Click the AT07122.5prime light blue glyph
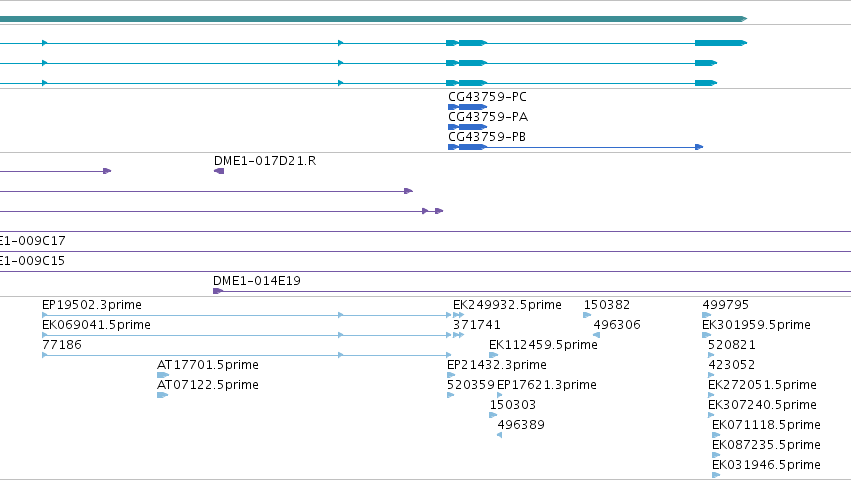The image size is (851, 480). click(x=162, y=395)
